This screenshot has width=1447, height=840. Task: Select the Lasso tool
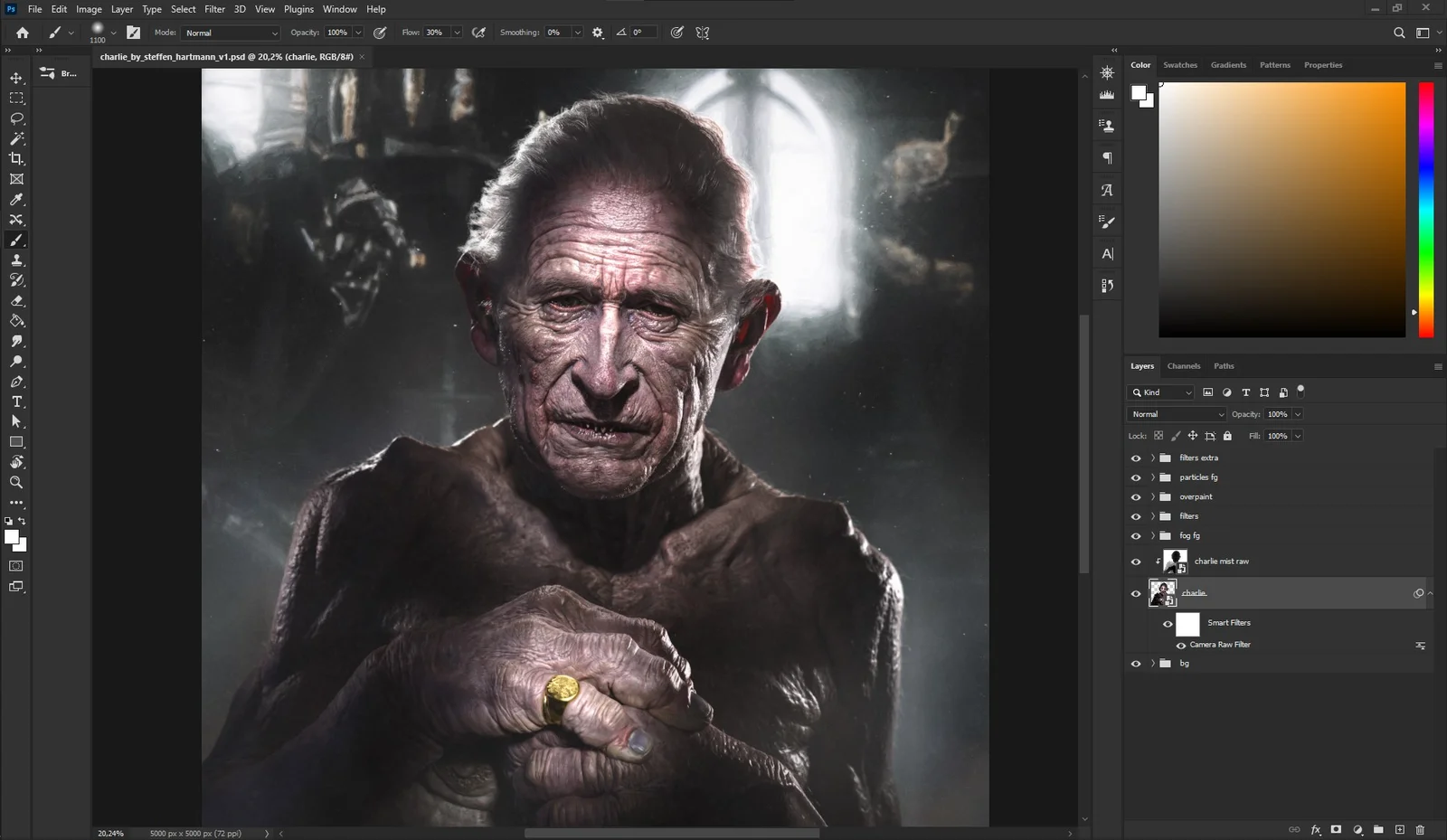click(16, 118)
